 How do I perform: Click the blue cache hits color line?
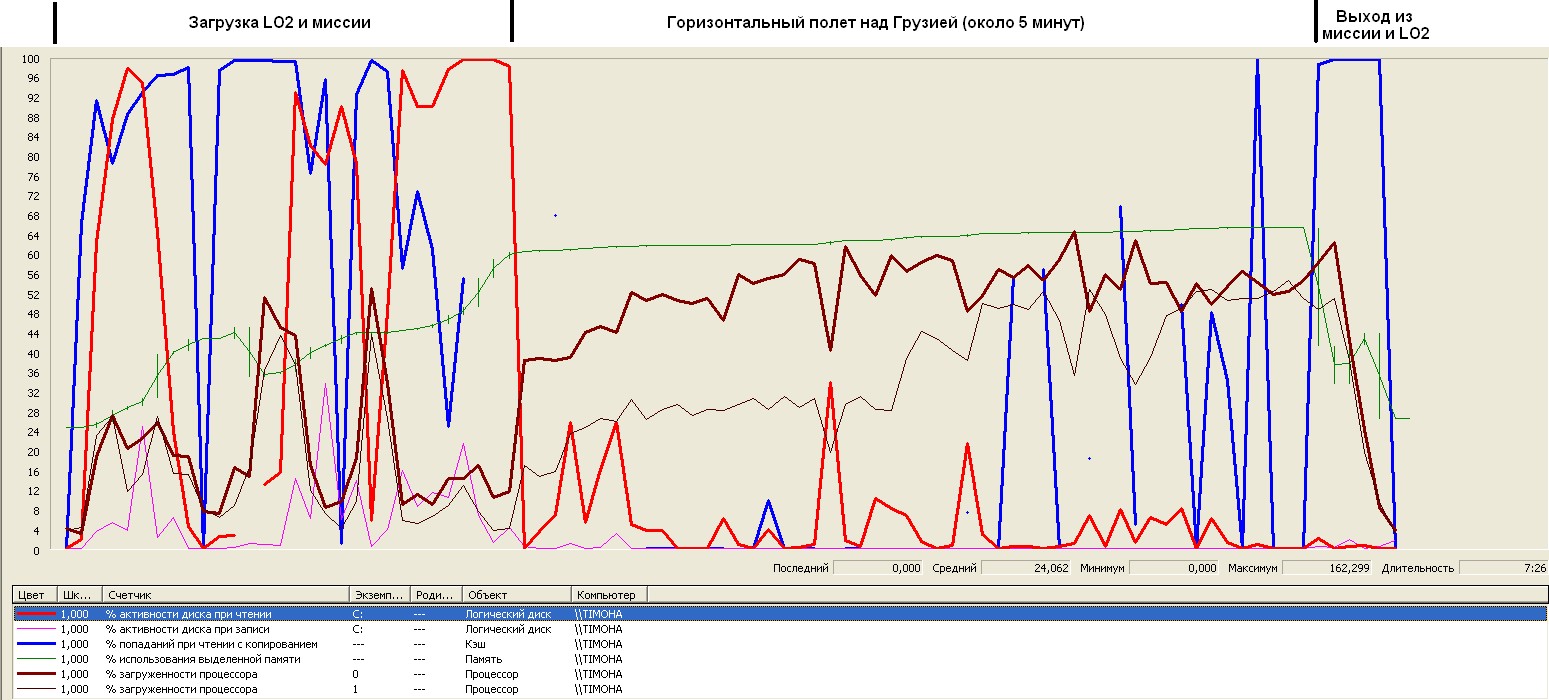coord(34,644)
